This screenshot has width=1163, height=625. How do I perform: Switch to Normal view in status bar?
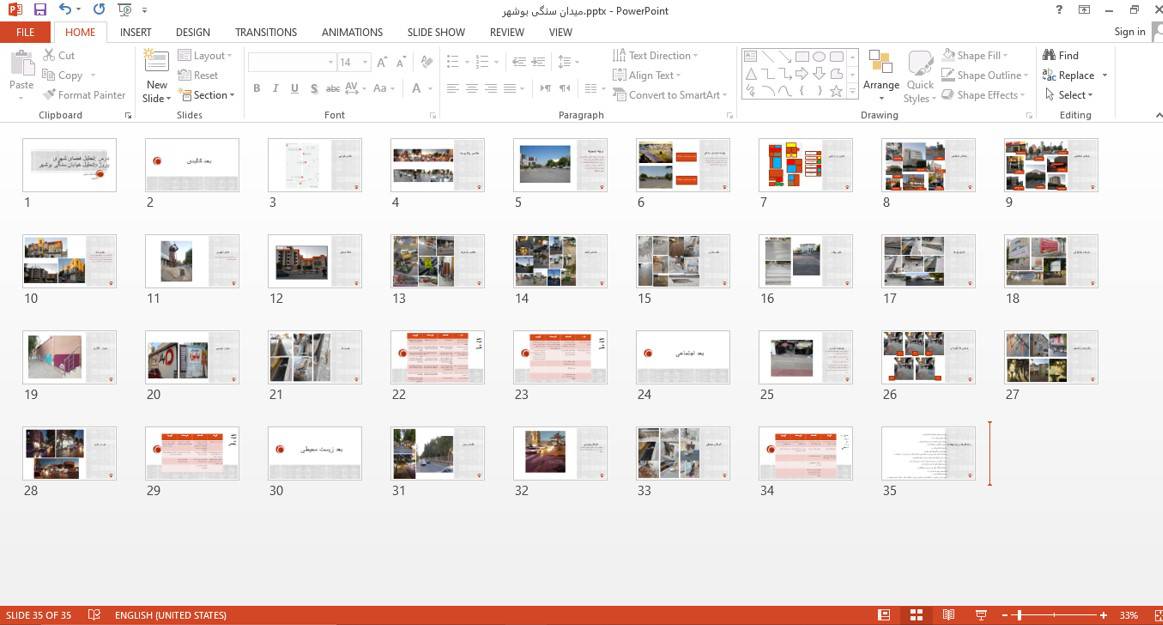pyautogui.click(x=884, y=615)
